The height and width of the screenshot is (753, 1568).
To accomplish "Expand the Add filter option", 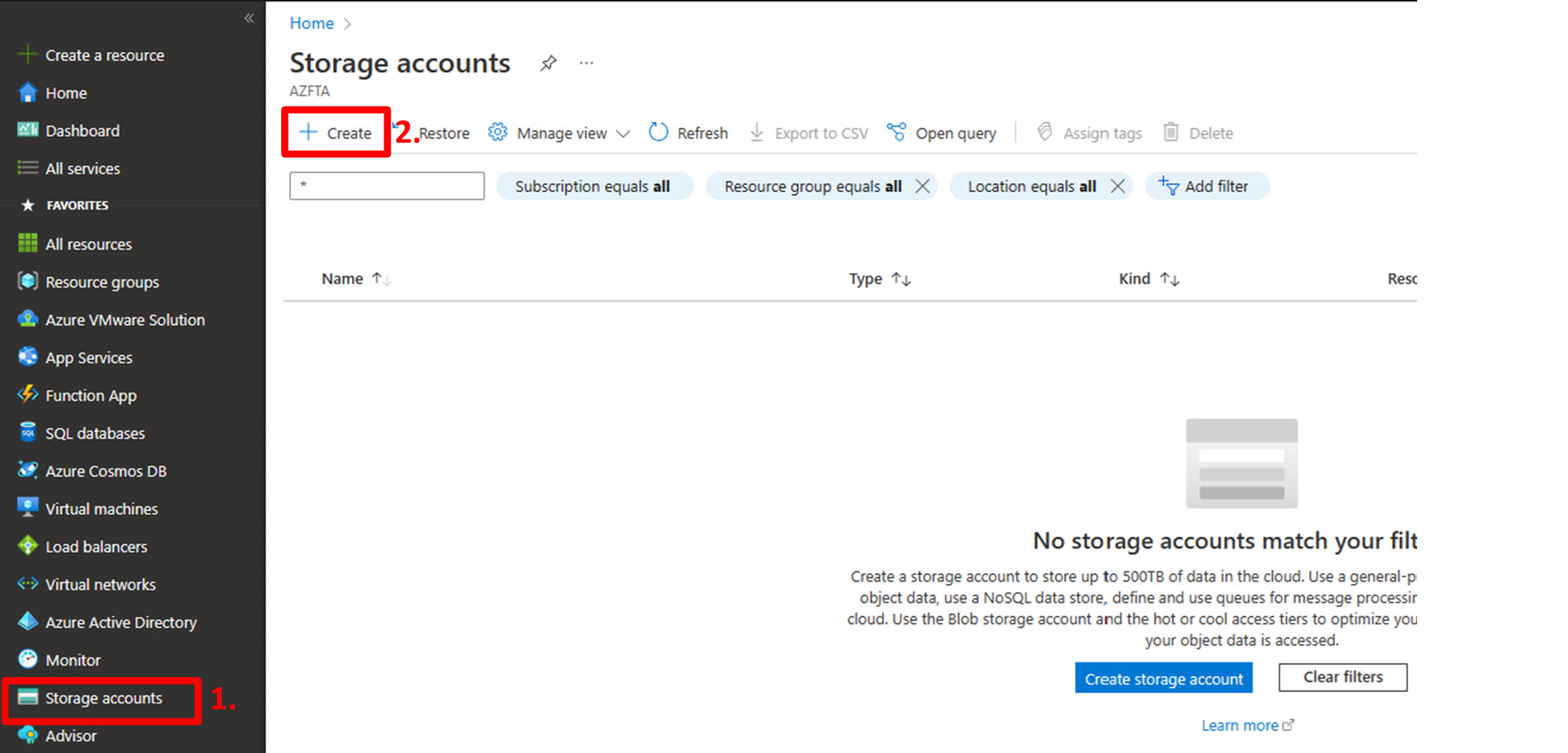I will (1207, 186).
